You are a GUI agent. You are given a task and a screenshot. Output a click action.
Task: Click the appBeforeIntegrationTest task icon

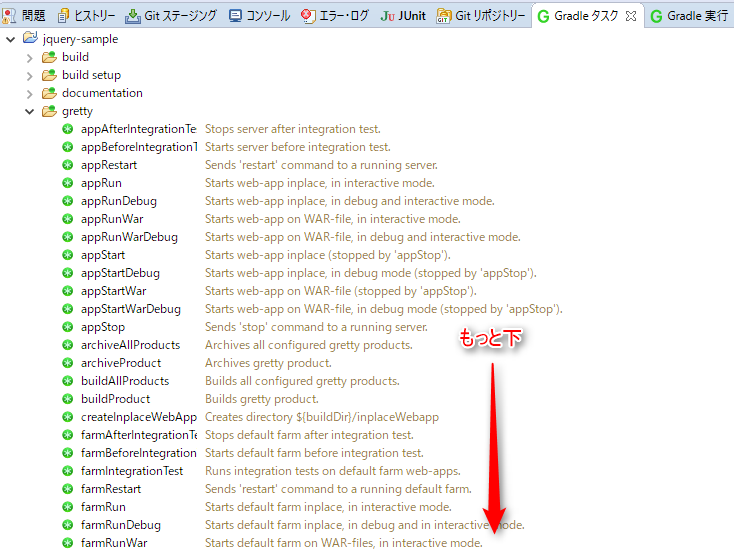(x=68, y=147)
